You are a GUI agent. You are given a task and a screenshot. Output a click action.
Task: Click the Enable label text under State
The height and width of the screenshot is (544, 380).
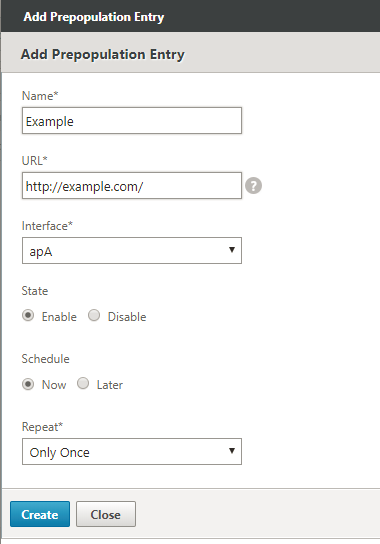click(59, 317)
